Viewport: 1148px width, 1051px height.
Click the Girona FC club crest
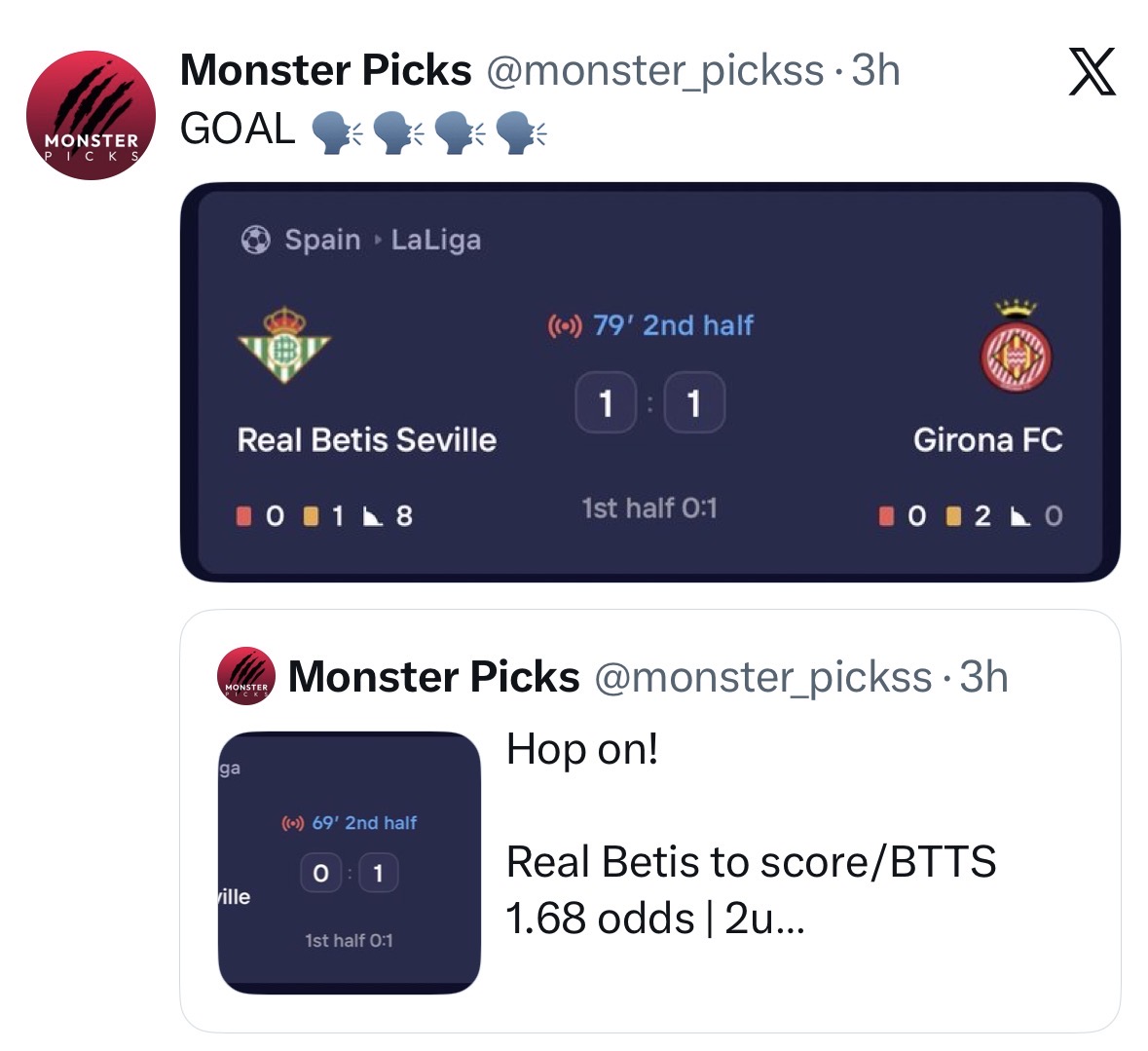[x=1016, y=347]
